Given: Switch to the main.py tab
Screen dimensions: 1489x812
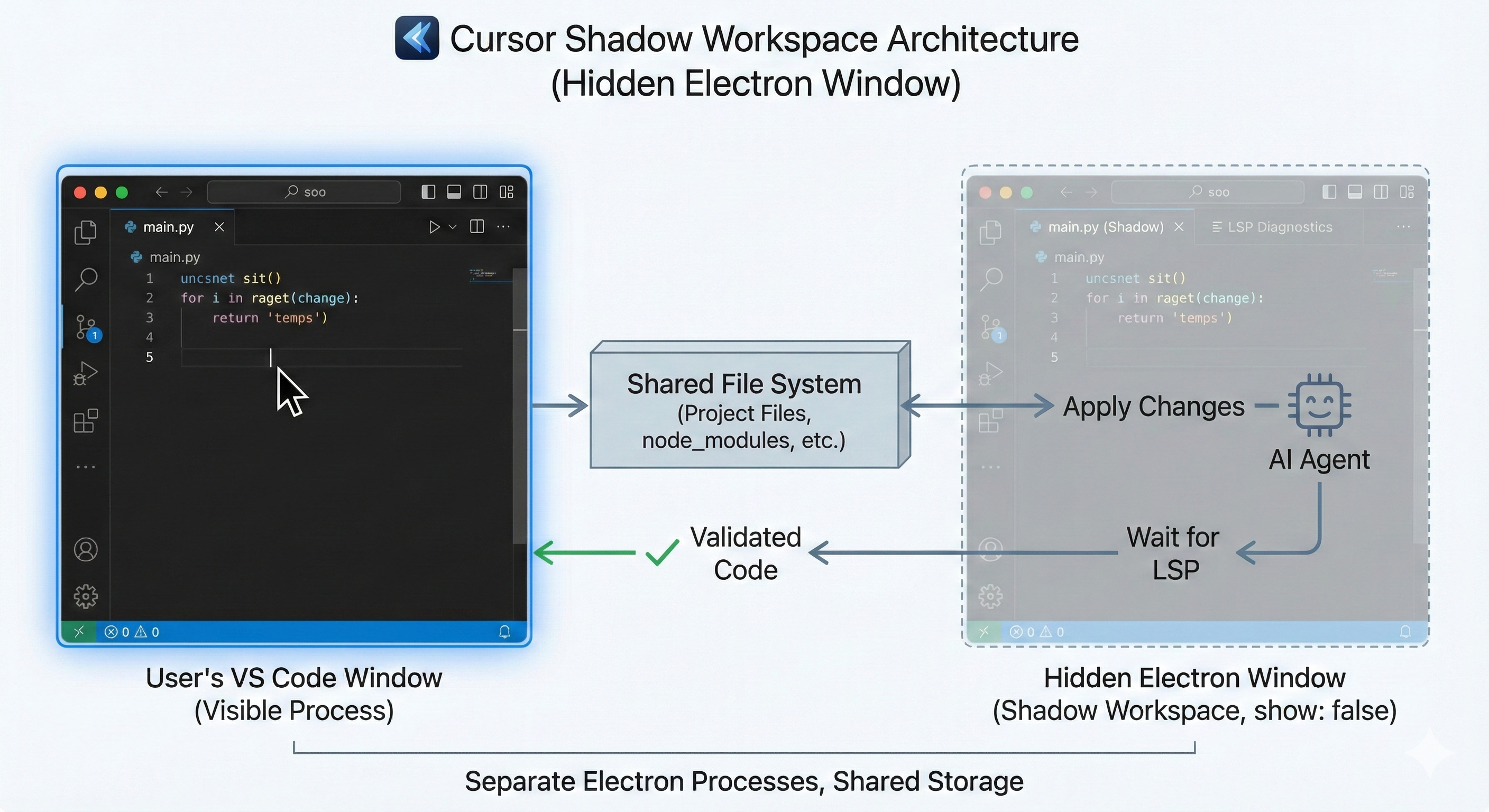Looking at the screenshot, I should (168, 227).
